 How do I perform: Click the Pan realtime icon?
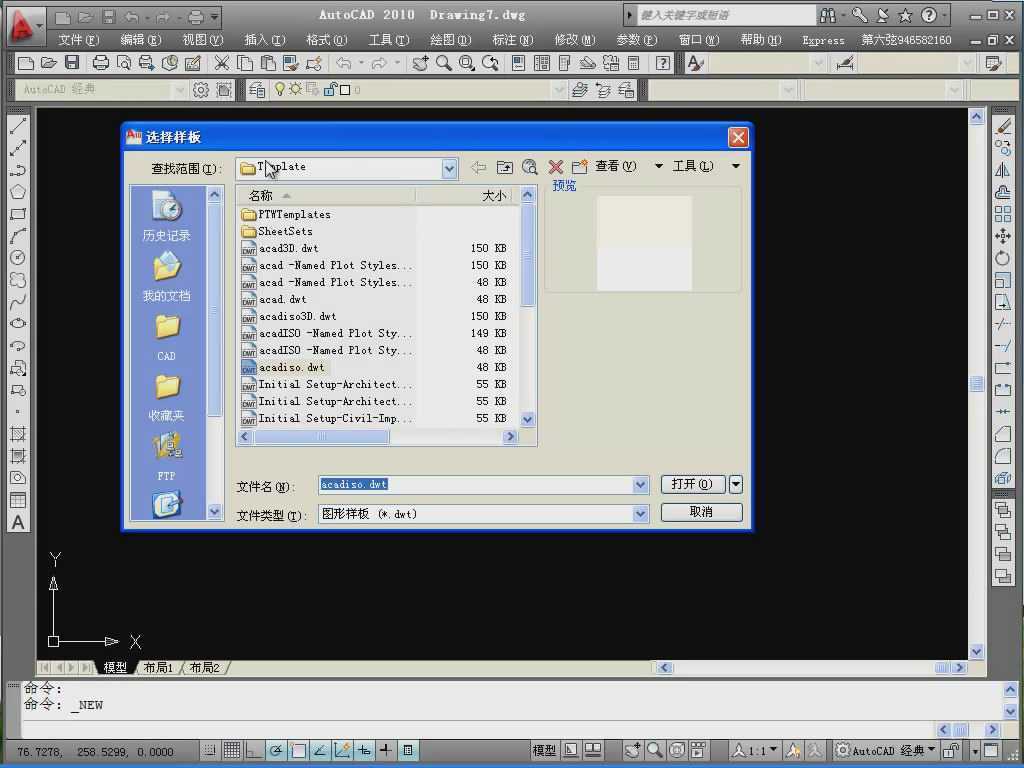421,63
